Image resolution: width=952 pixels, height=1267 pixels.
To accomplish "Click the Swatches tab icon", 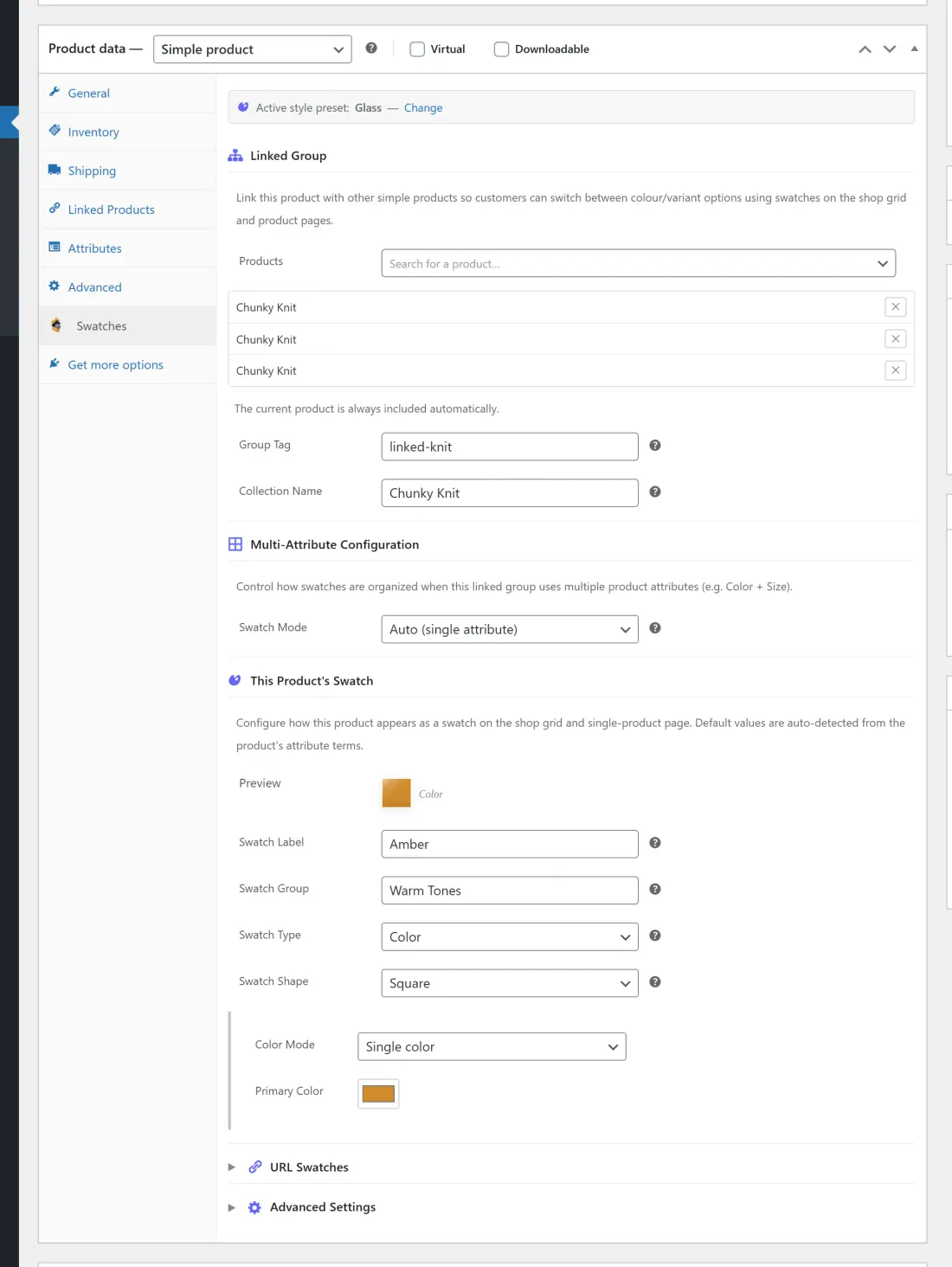I will (56, 325).
